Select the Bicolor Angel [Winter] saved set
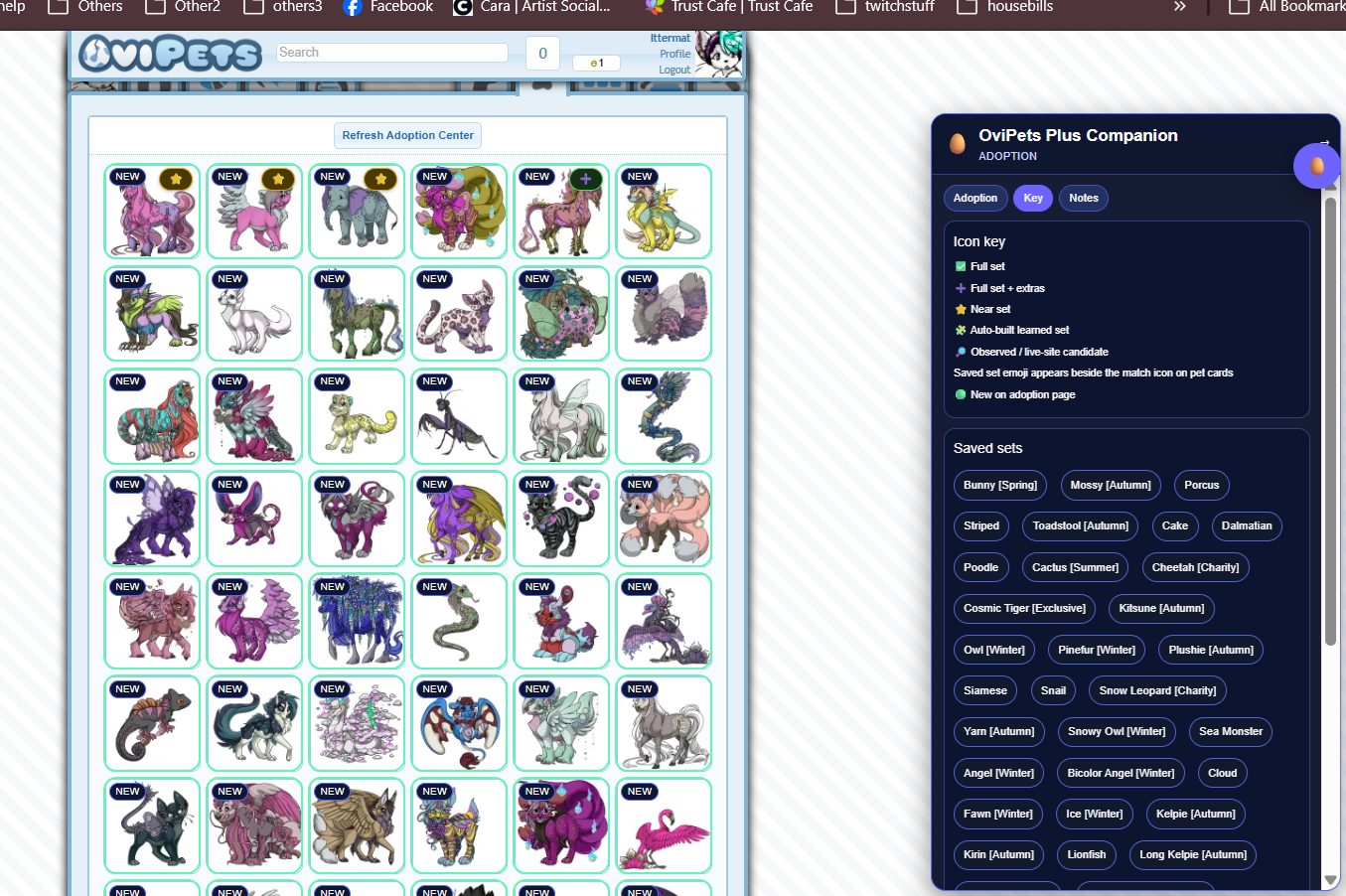1346x896 pixels. (1121, 773)
